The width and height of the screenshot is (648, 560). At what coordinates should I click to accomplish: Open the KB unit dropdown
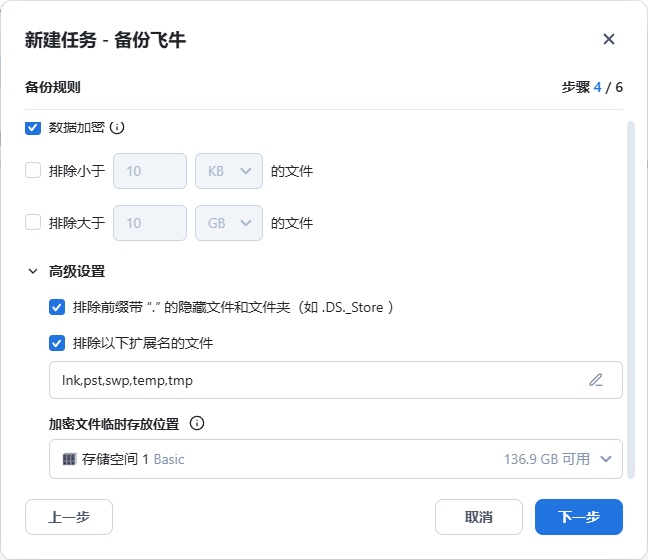pyautogui.click(x=228, y=171)
